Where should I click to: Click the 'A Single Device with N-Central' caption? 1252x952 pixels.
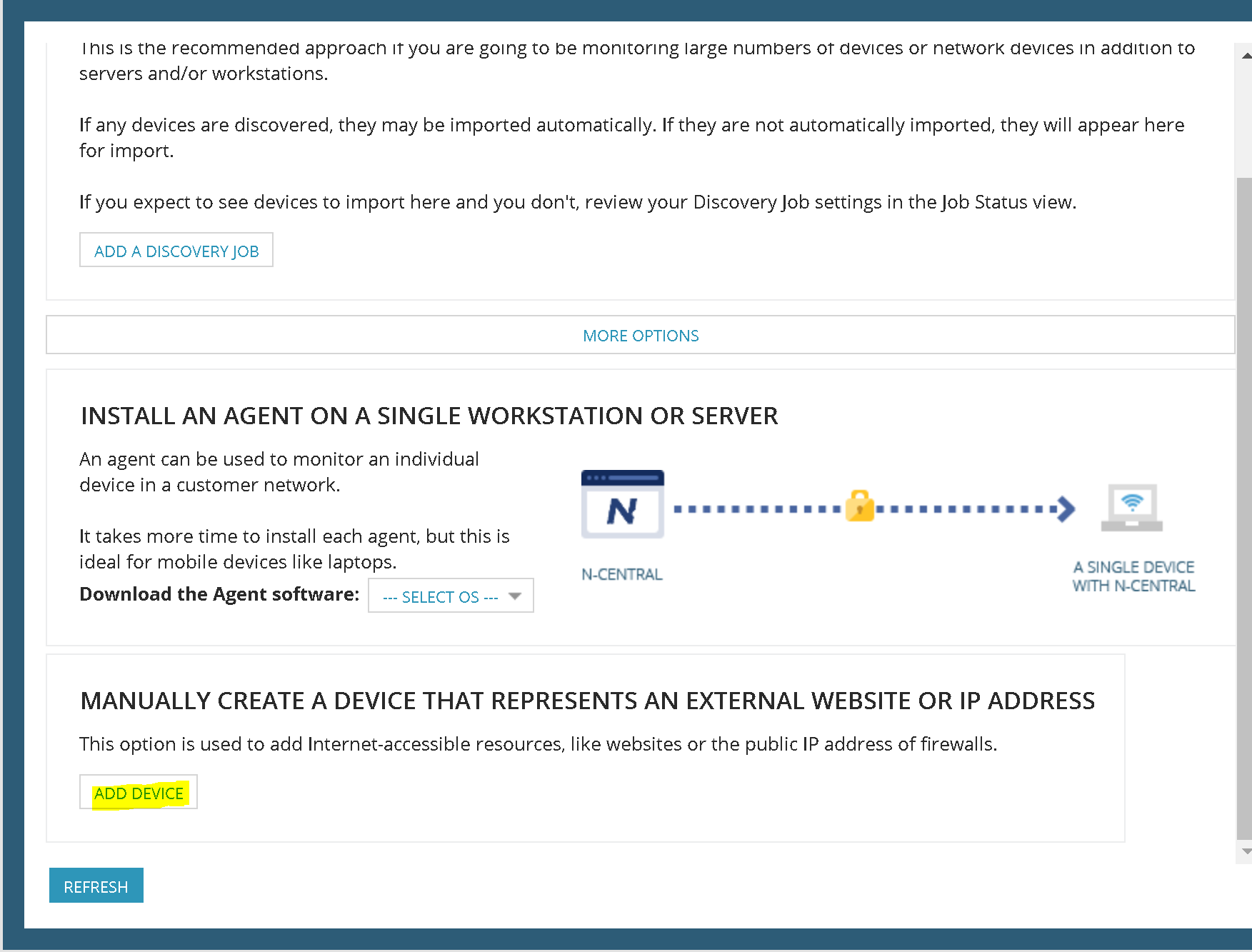coord(1133,576)
